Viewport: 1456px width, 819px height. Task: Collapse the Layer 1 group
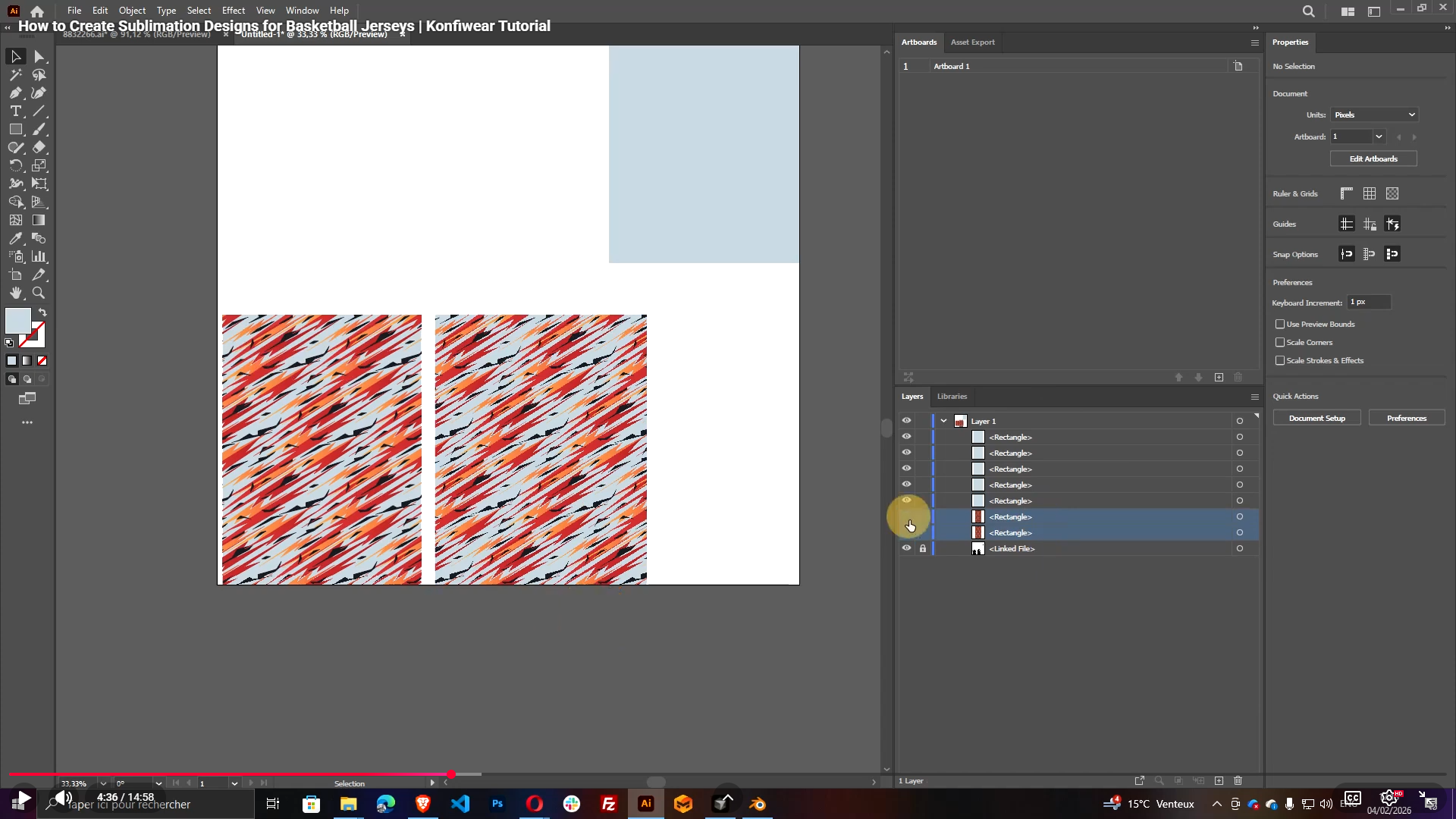click(943, 420)
